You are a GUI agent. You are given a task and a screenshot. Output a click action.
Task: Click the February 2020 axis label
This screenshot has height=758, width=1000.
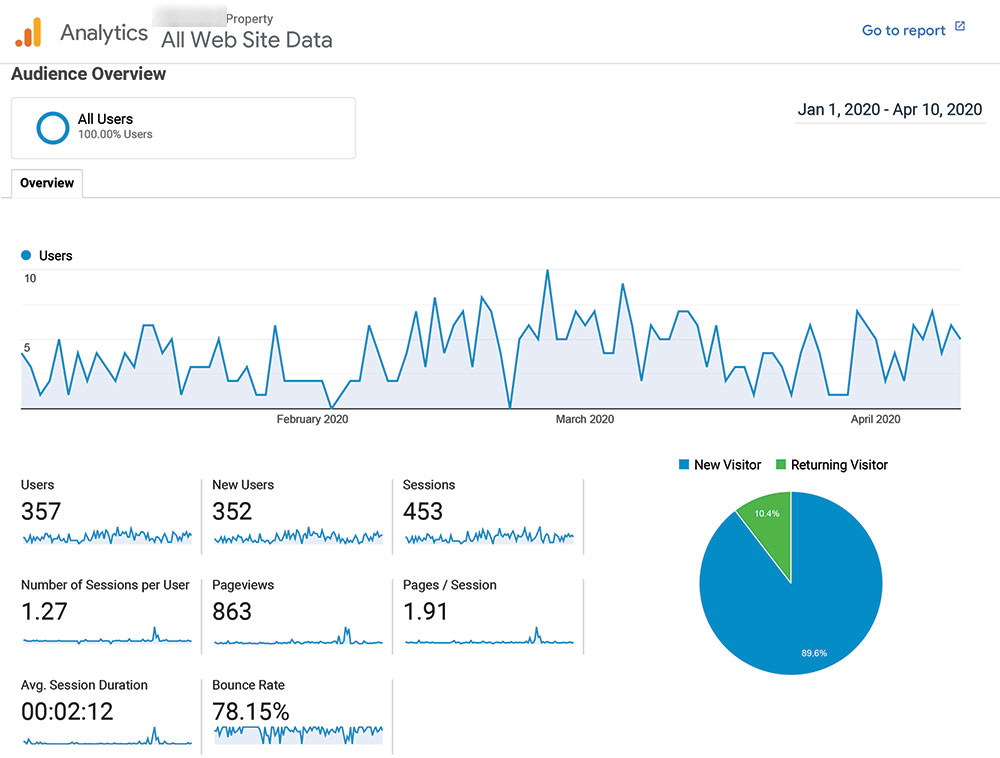click(312, 419)
